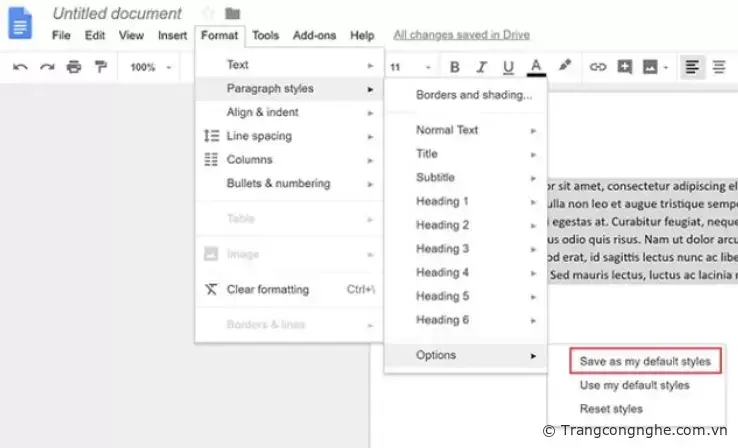Click the Undo arrow icon

20,67
